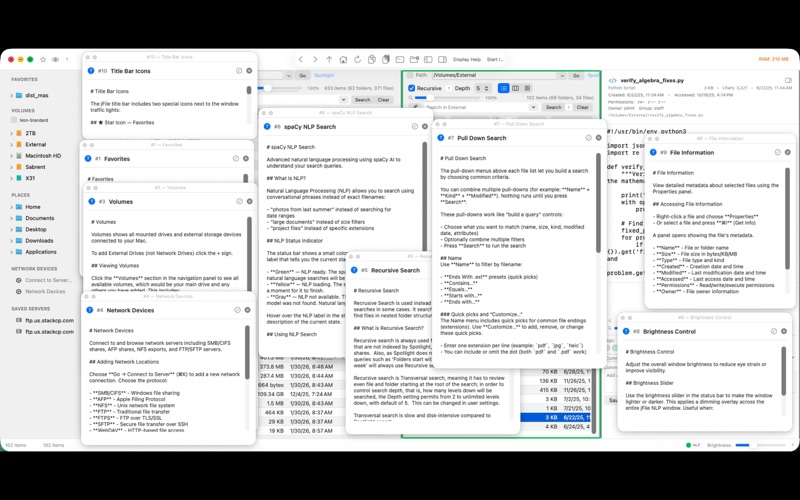Click the blue help icon in Brightness Control window
This screenshot has width=800, height=500.
coord(626,331)
